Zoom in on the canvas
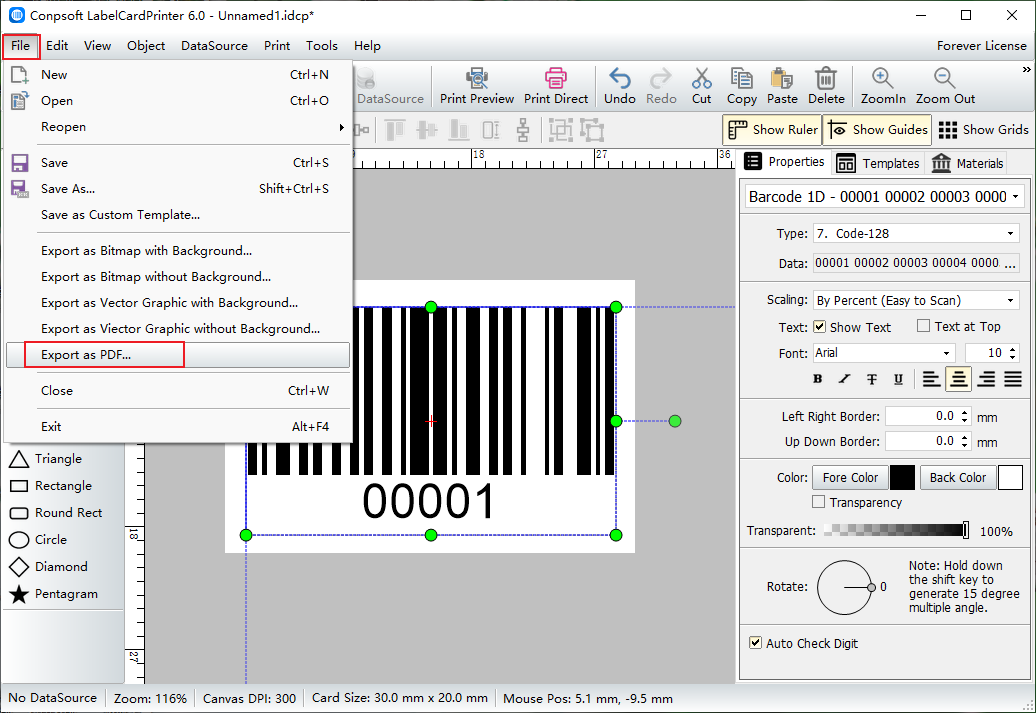The width and height of the screenshot is (1036, 713). [883, 86]
